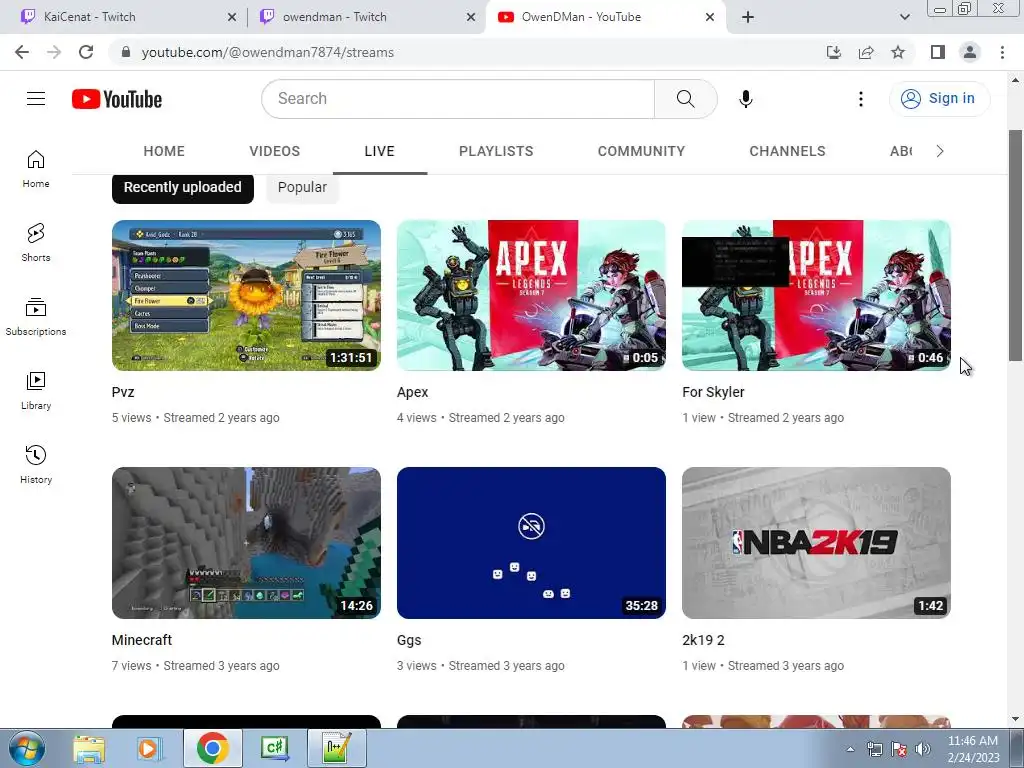Close the KaiCenat - Twitch tab
The width and height of the screenshot is (1024, 768).
coord(232,18)
